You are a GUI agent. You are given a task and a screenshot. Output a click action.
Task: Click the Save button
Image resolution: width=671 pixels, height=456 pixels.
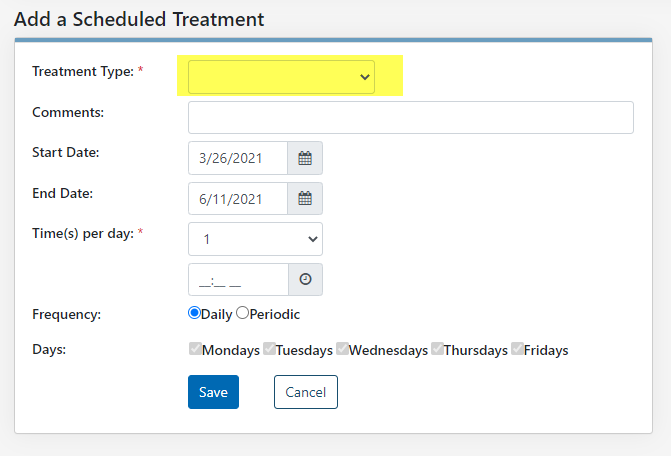[213, 392]
